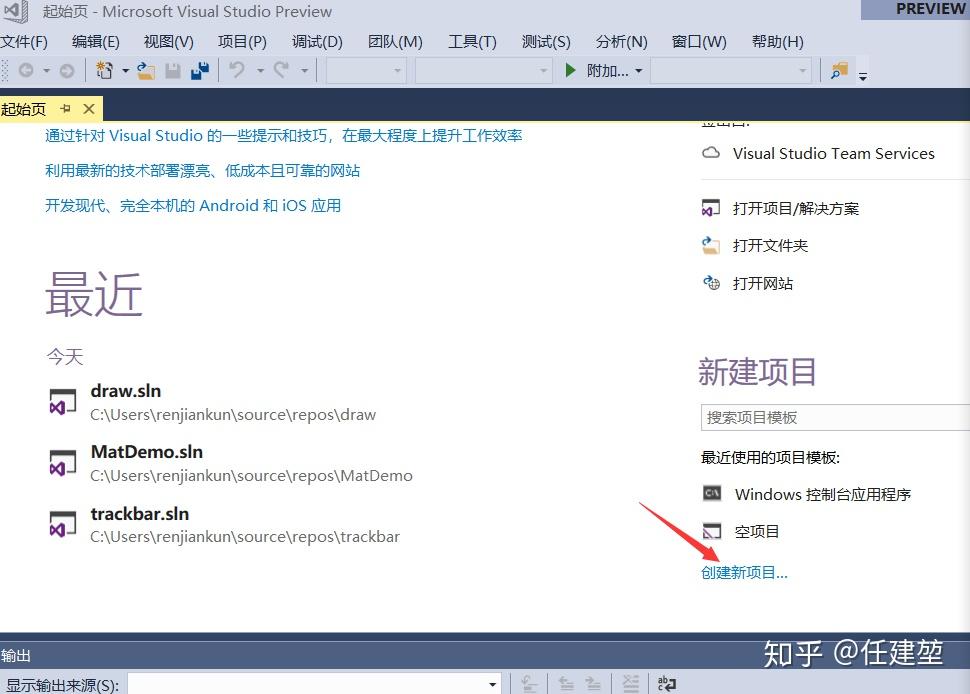Open the 显示输出来源 dropdown

tap(315, 683)
